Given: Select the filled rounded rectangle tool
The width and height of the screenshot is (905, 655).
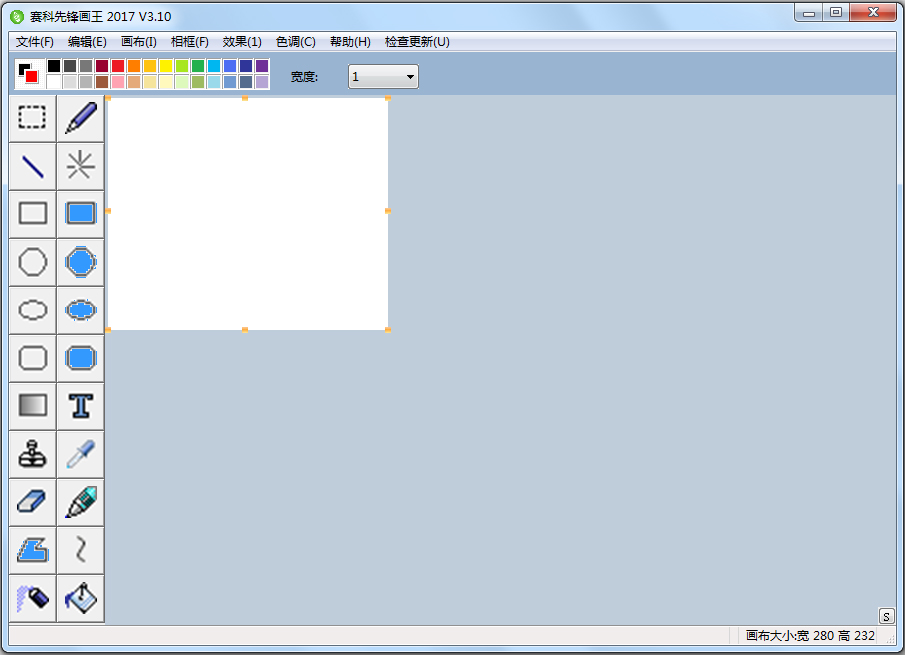Looking at the screenshot, I should point(80,358).
